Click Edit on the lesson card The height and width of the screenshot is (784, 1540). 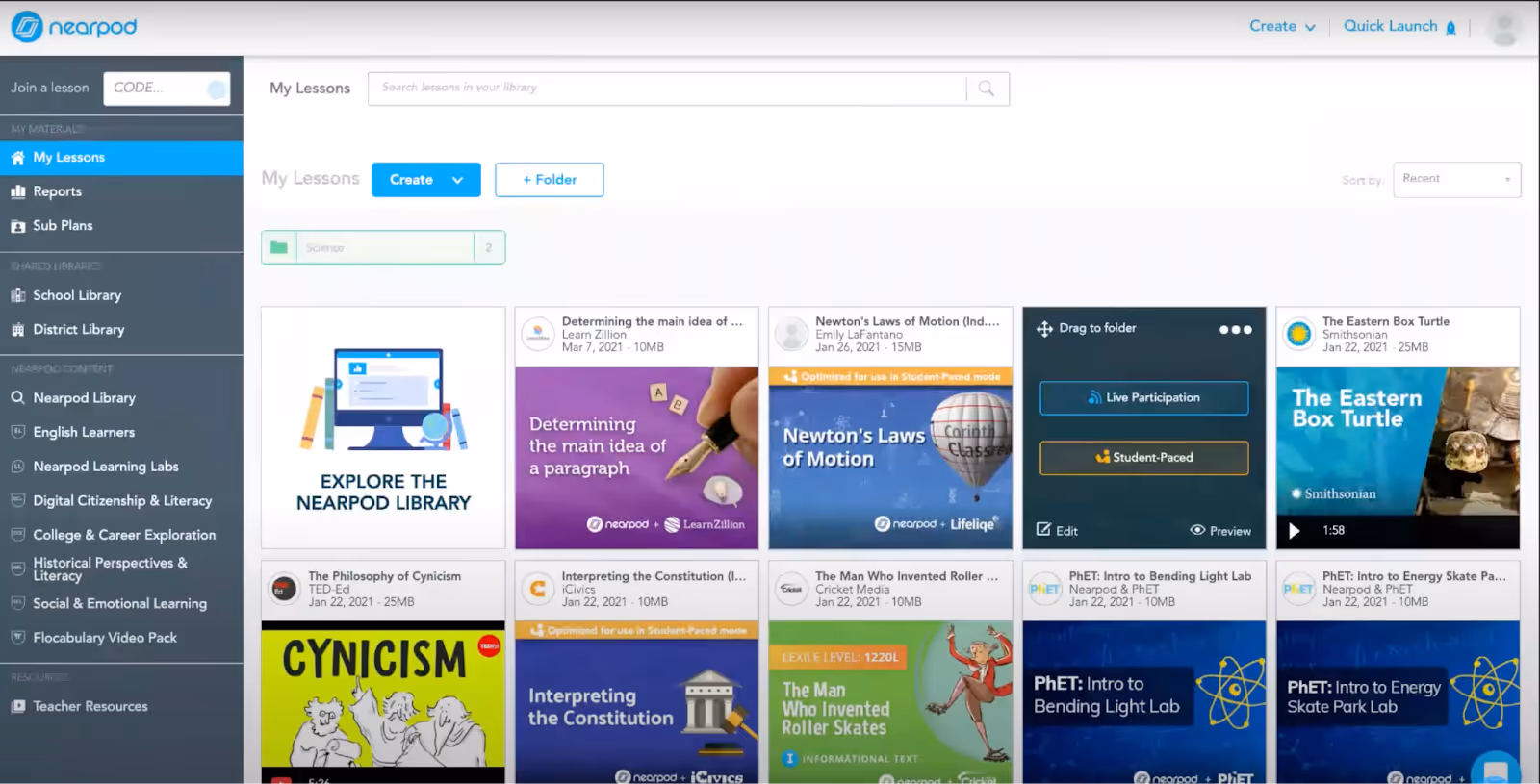pyautogui.click(x=1057, y=530)
